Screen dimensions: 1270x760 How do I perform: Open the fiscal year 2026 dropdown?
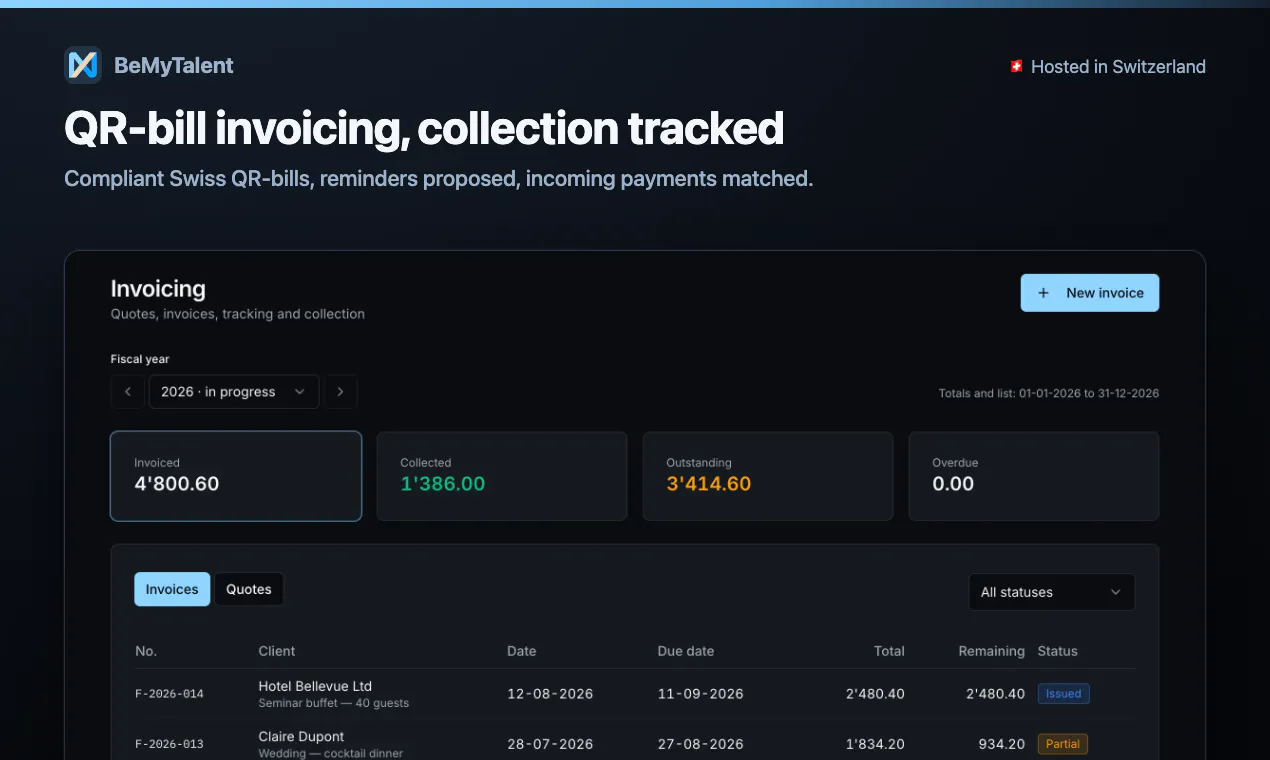pyautogui.click(x=234, y=392)
